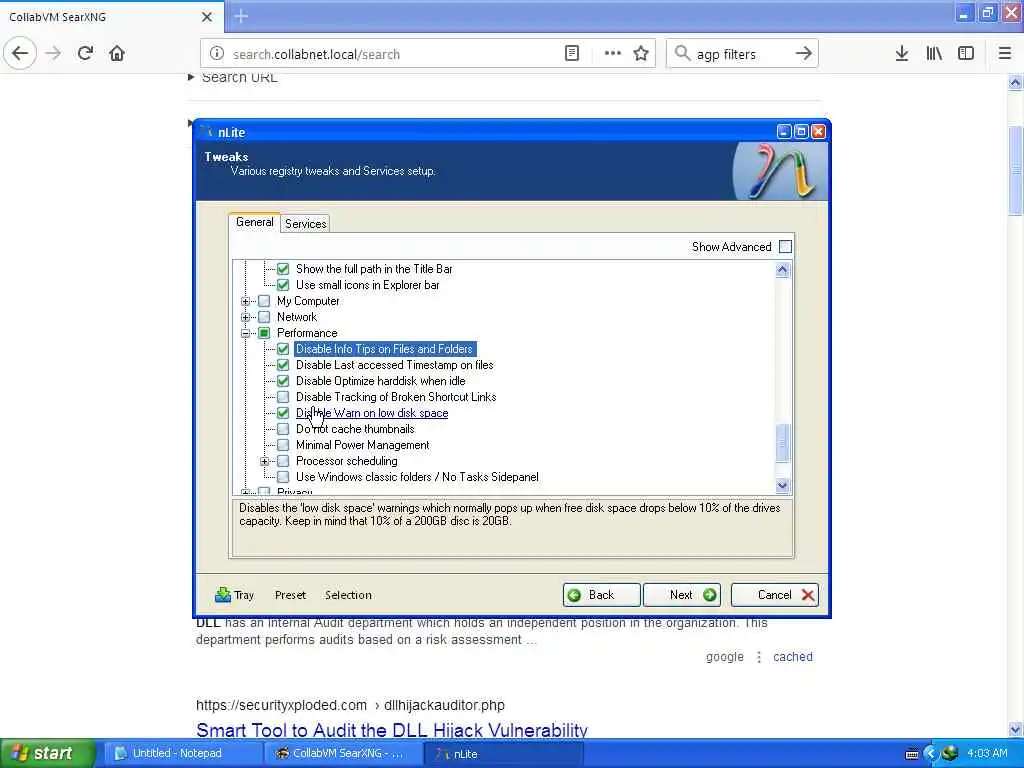Check Minimal Power Management option

click(283, 445)
